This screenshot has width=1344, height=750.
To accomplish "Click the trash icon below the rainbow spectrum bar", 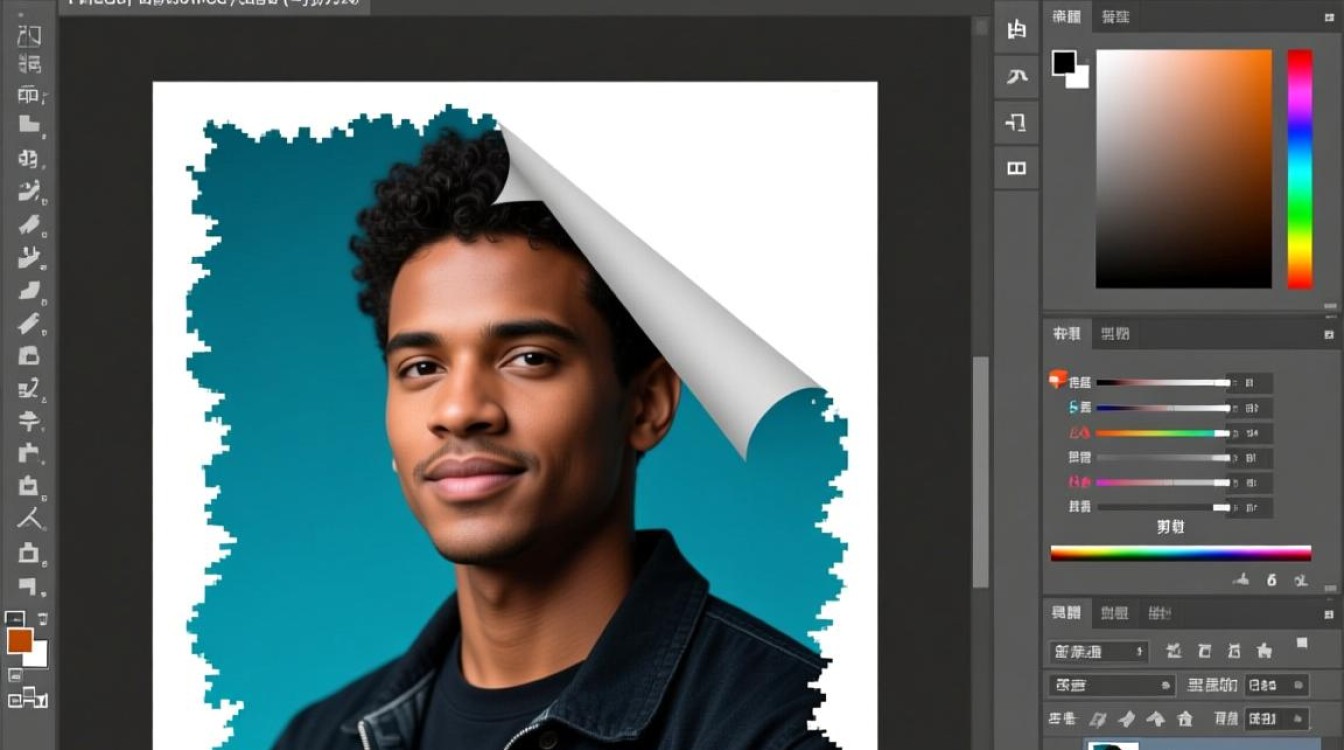I will (x=1301, y=579).
